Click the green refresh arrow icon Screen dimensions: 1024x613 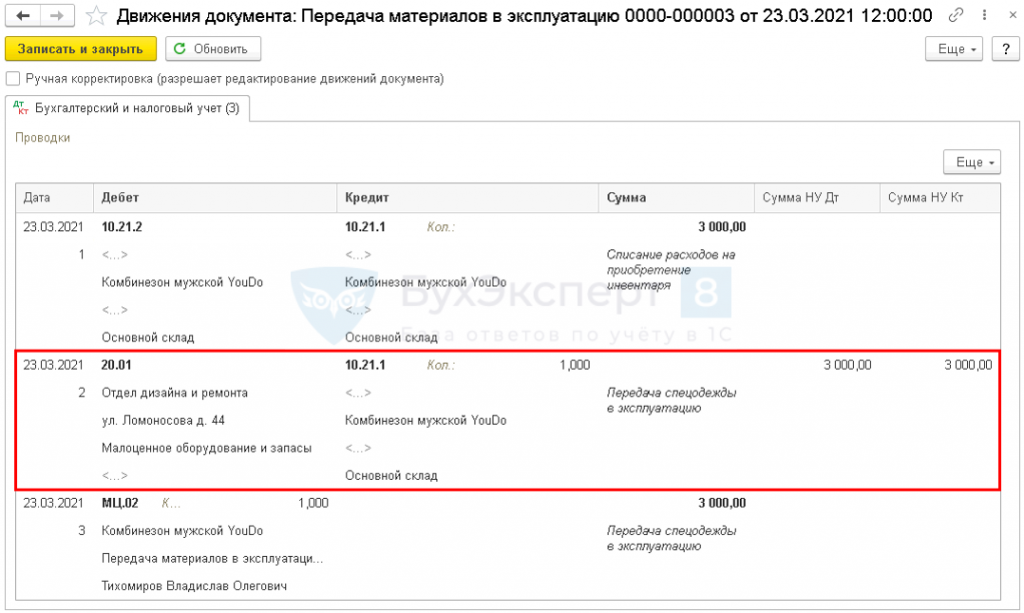pyautogui.click(x=180, y=49)
